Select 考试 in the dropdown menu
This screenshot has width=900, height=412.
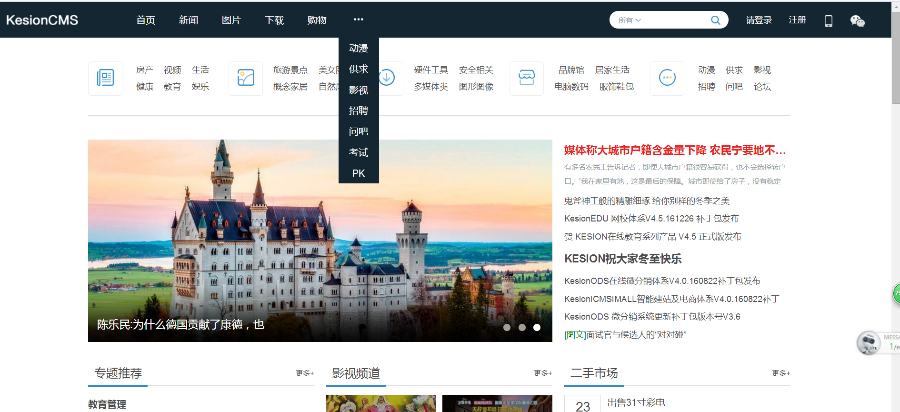[358, 152]
